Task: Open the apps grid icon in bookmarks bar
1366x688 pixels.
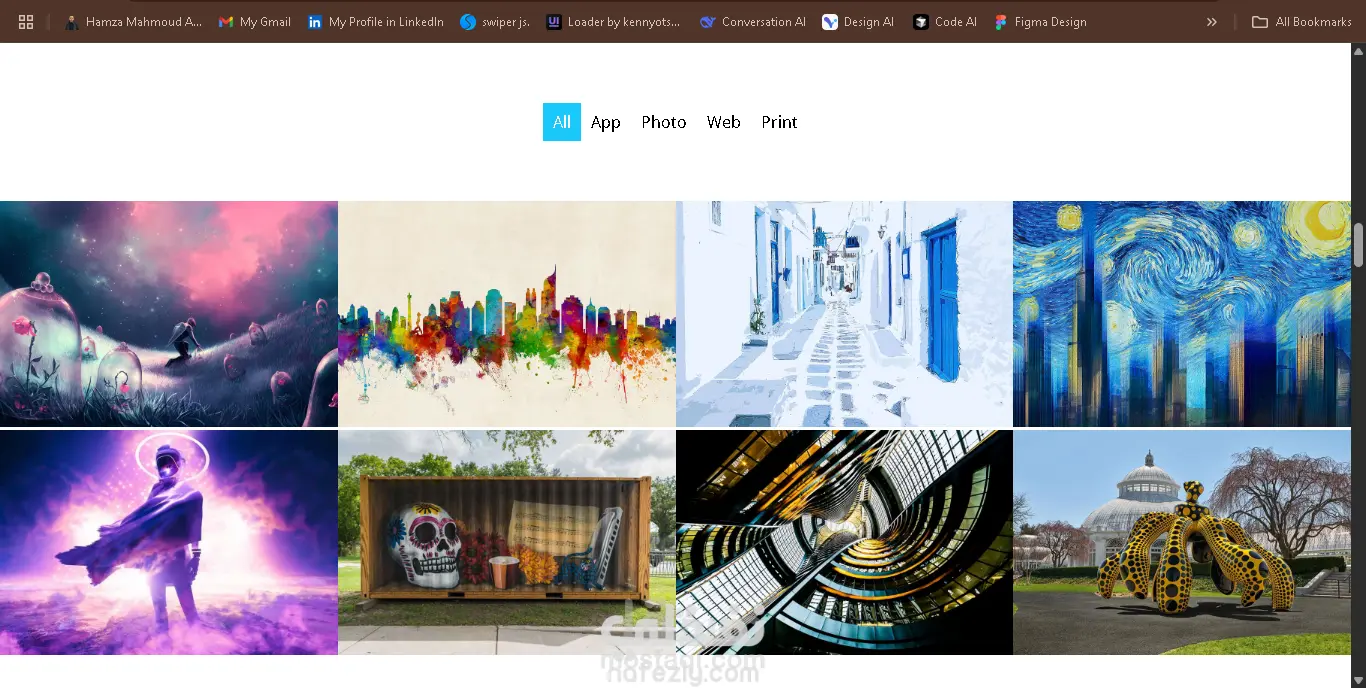Action: [x=26, y=22]
